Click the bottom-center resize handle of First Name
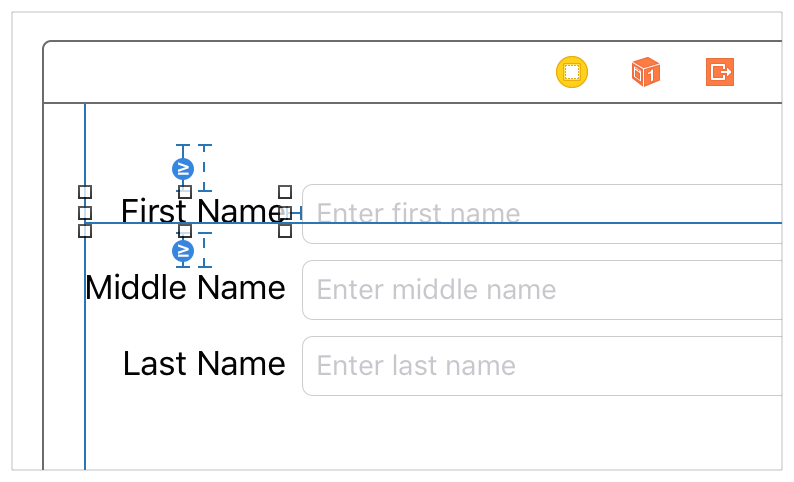 185,231
